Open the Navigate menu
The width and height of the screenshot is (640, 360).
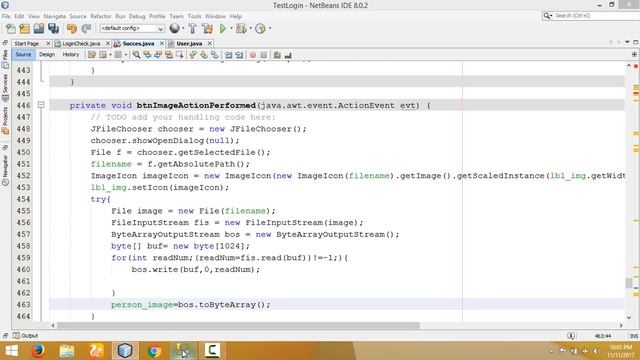pyautogui.click(x=55, y=16)
